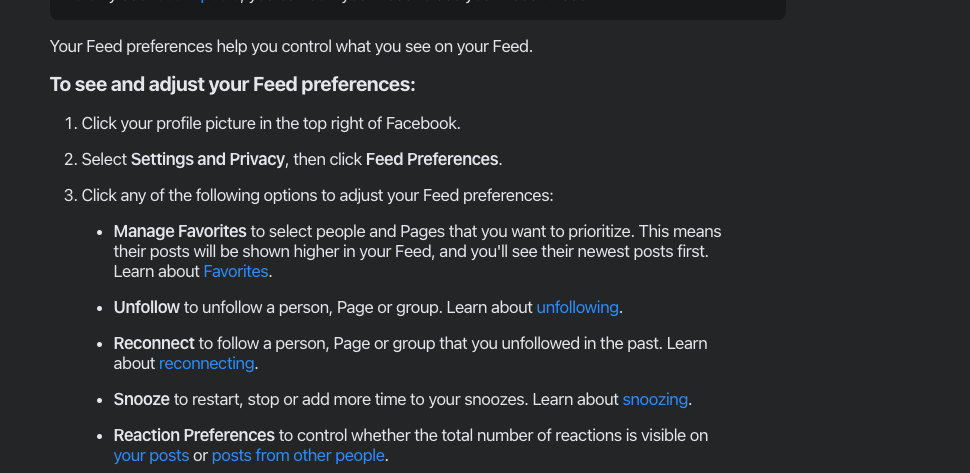Click 'posts from other people' link
Screen dimensions: 970x473
[x=298, y=456]
